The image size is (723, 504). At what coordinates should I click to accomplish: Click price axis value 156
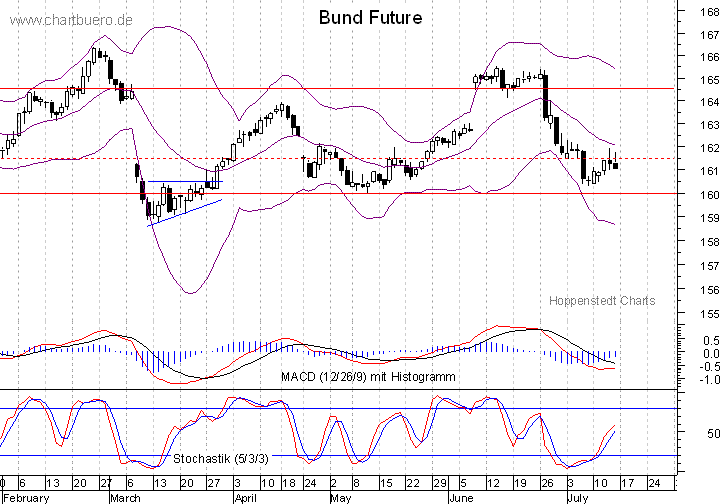(710, 290)
